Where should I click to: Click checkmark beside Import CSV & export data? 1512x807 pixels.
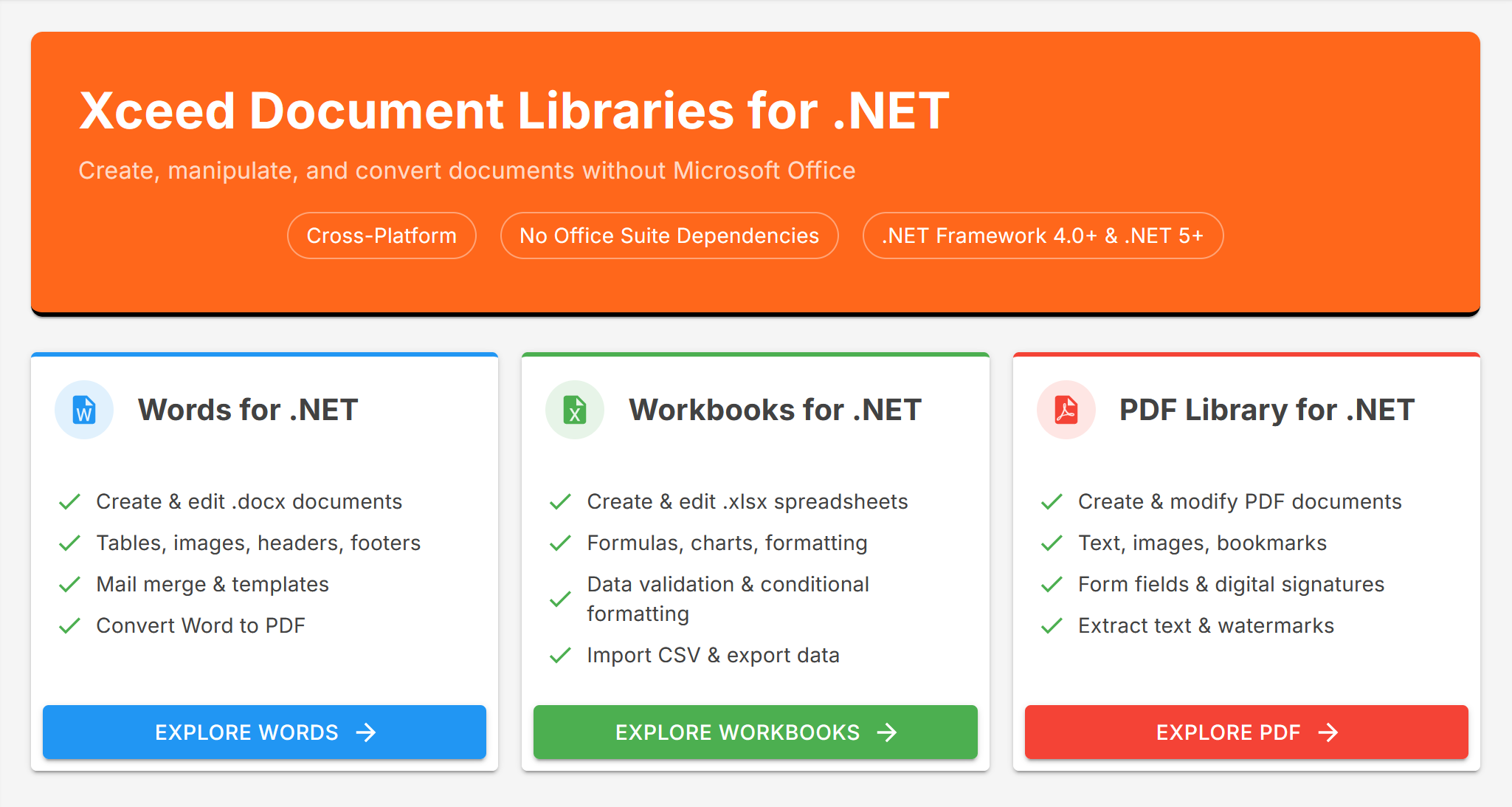pyautogui.click(x=560, y=655)
